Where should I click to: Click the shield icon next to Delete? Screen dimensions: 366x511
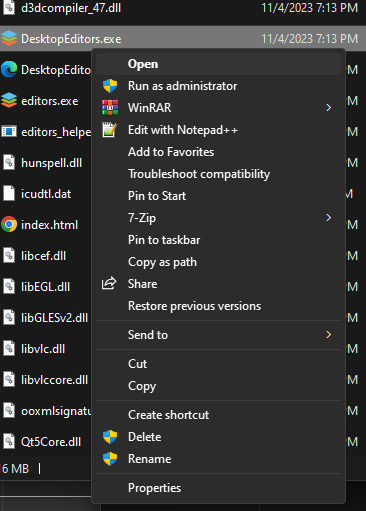pos(110,437)
